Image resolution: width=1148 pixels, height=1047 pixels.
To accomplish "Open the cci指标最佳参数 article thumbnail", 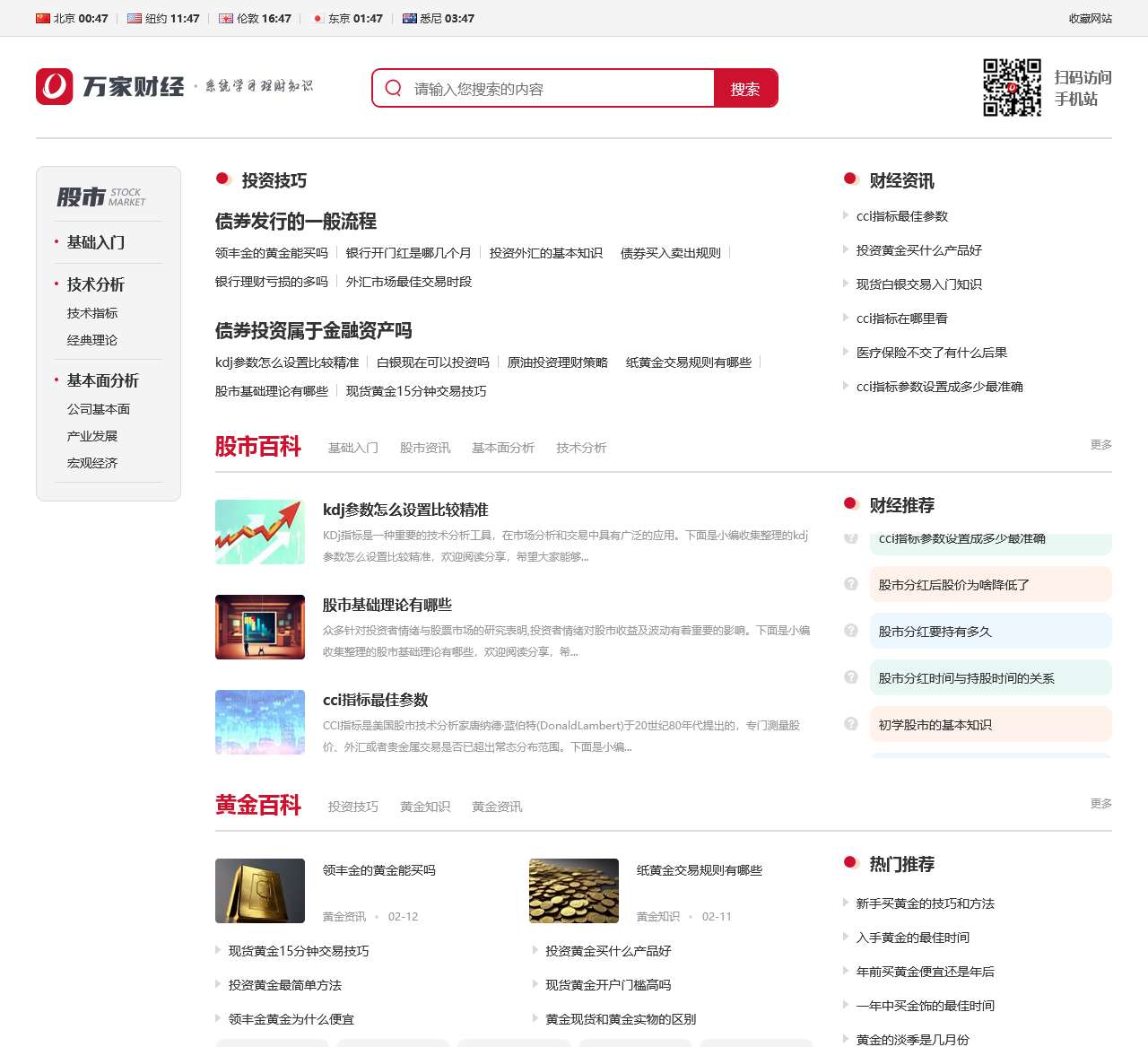I will (x=260, y=722).
